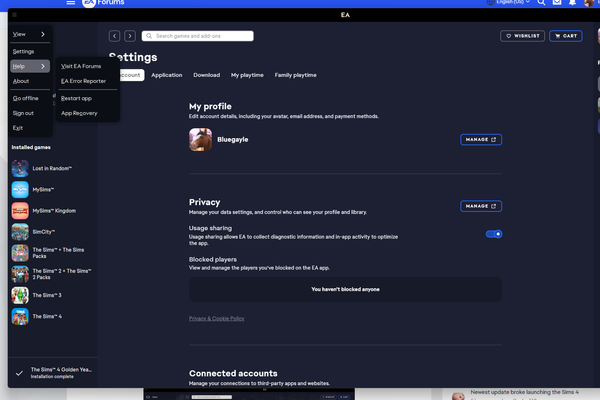The image size is (600, 400).
Task: Open the Lost in Random game icon
Action: 20,168
